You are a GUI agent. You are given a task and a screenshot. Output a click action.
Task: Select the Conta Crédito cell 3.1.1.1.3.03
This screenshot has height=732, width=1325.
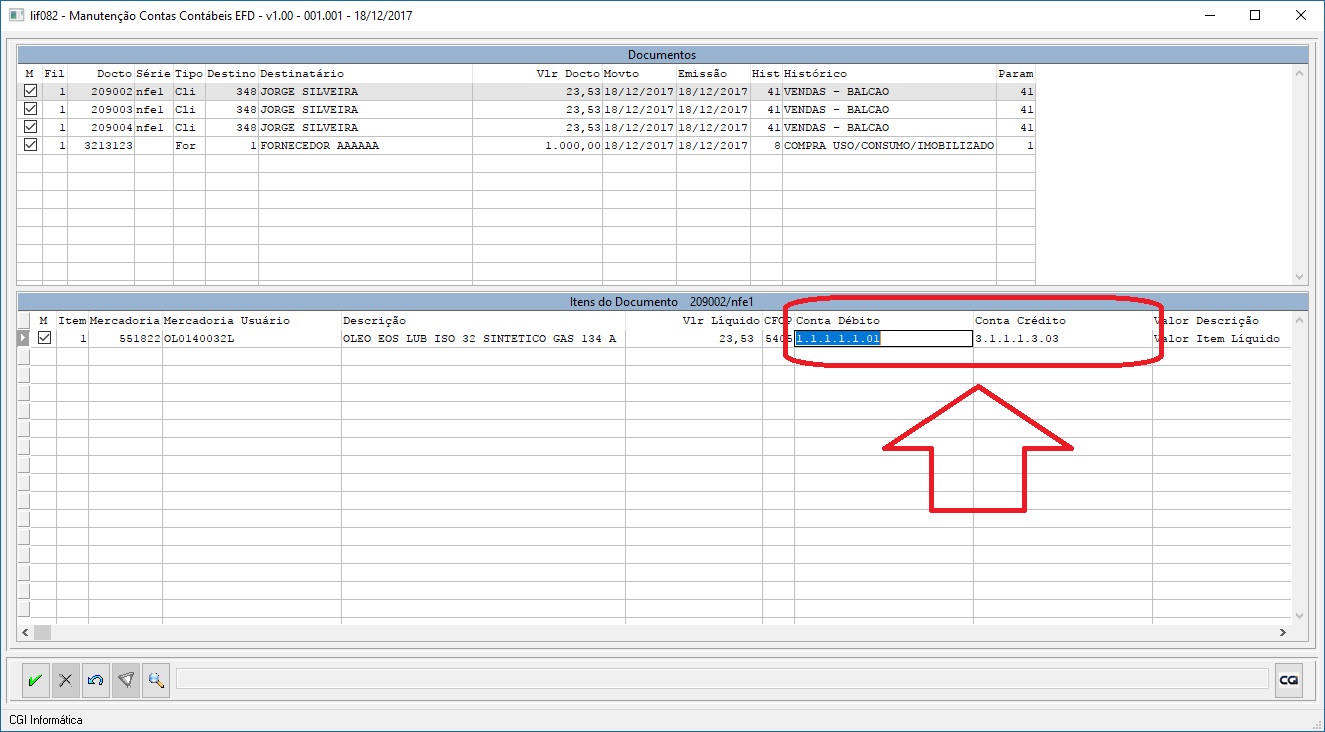tap(1063, 339)
